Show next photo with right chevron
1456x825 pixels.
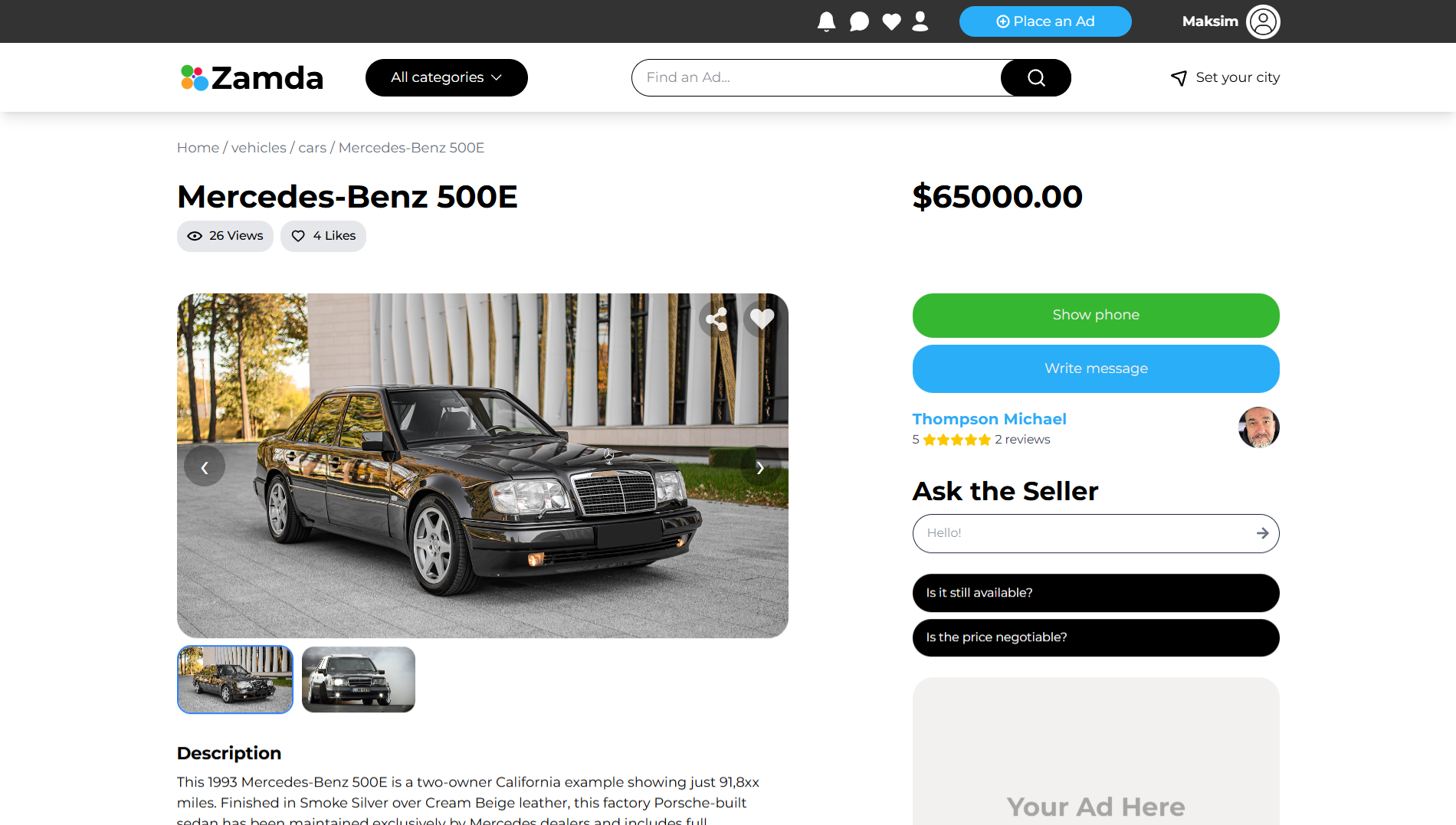[x=760, y=467]
